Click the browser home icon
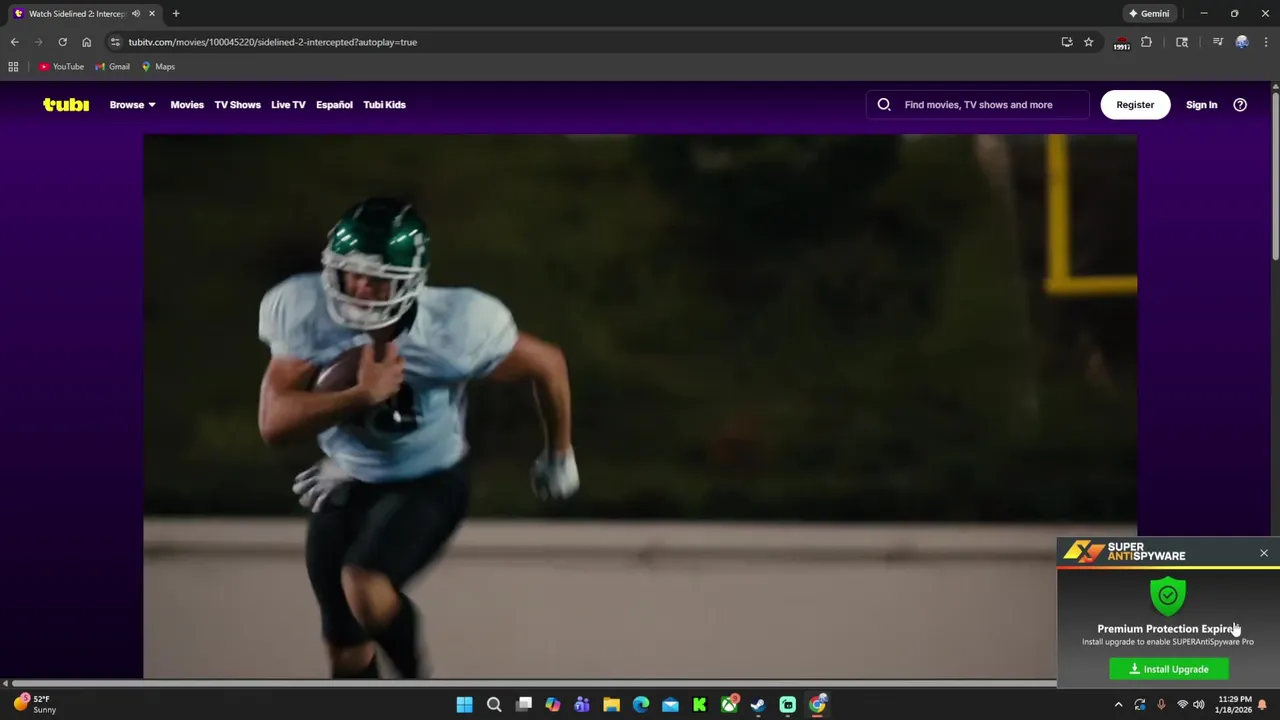Screen dimensions: 1280x720 pos(86,42)
